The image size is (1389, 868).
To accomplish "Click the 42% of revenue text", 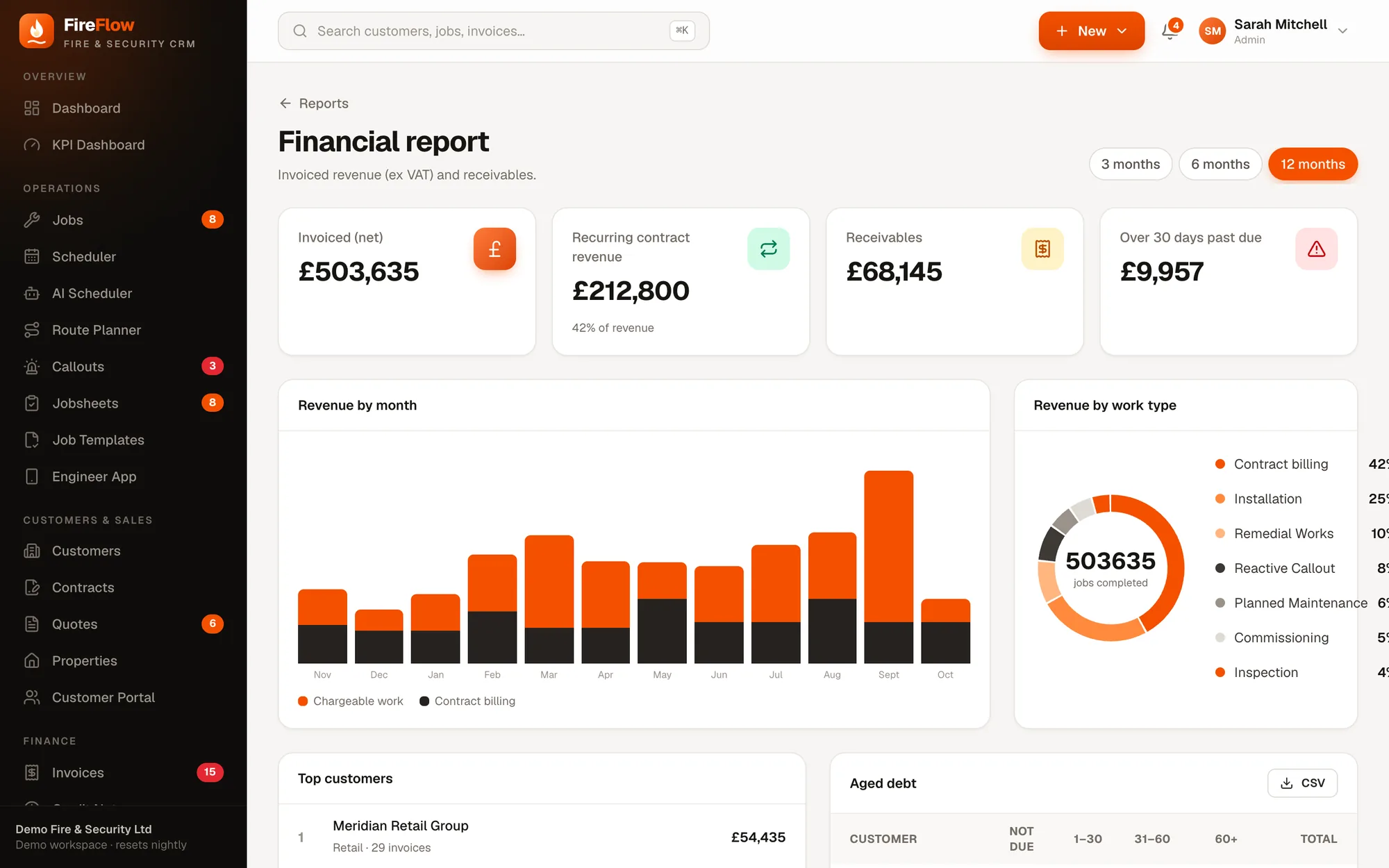I will (613, 328).
